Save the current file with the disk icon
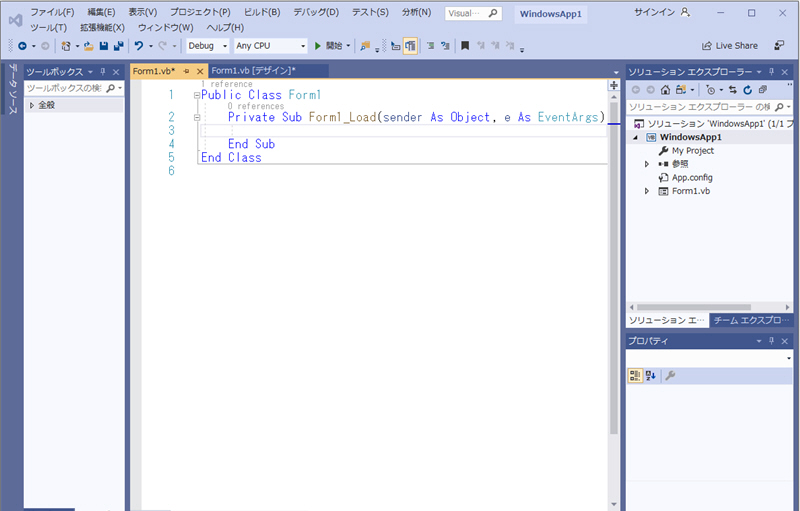 click(104, 46)
